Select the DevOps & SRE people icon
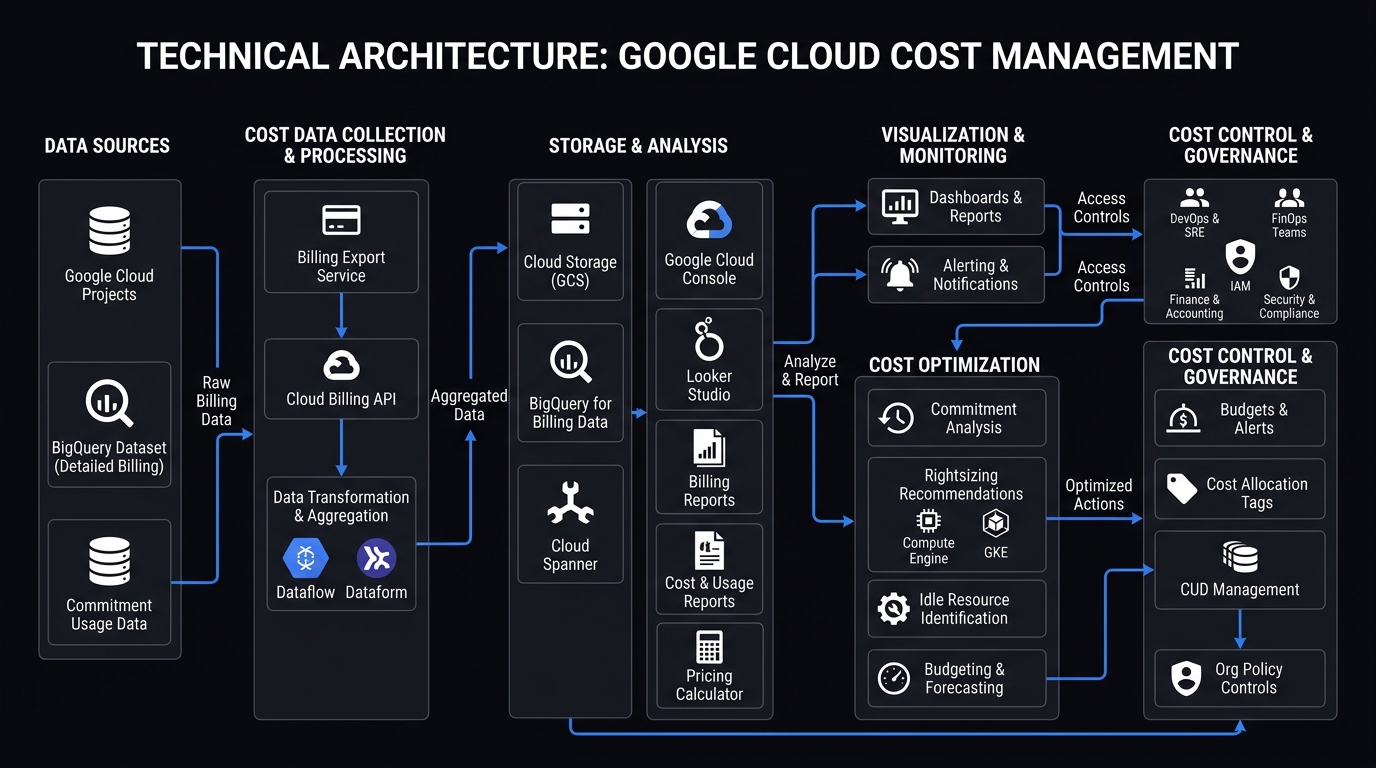The width and height of the screenshot is (1376, 768). [1195, 197]
